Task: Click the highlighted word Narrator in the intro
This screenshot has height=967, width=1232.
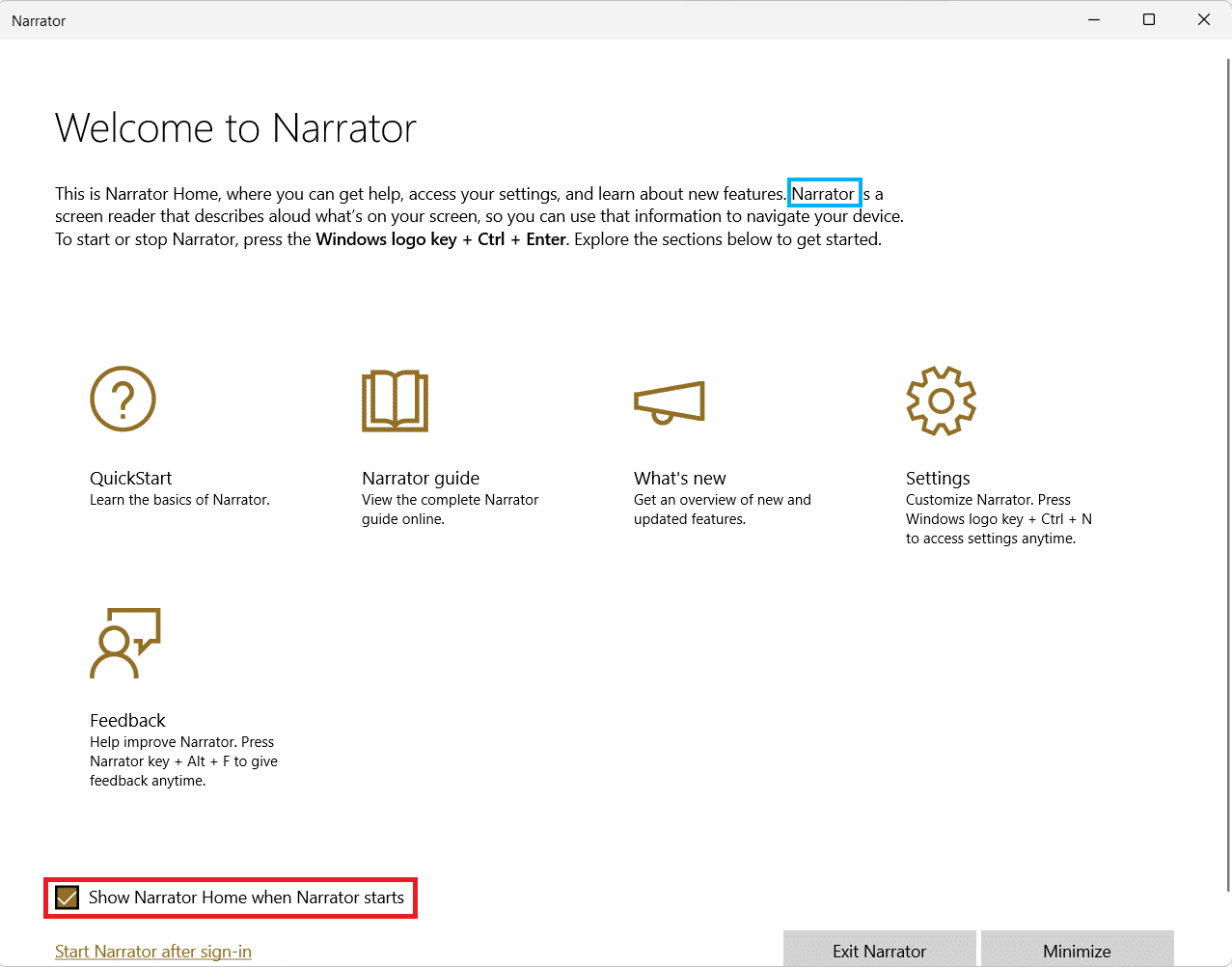Action: [x=823, y=194]
